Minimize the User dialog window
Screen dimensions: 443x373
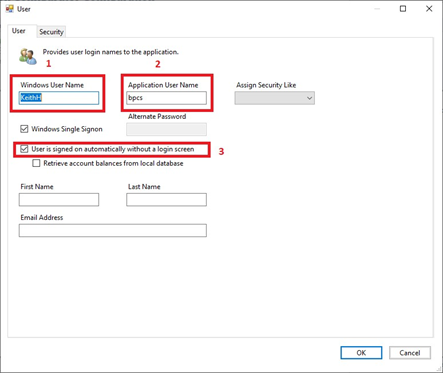[377, 9]
